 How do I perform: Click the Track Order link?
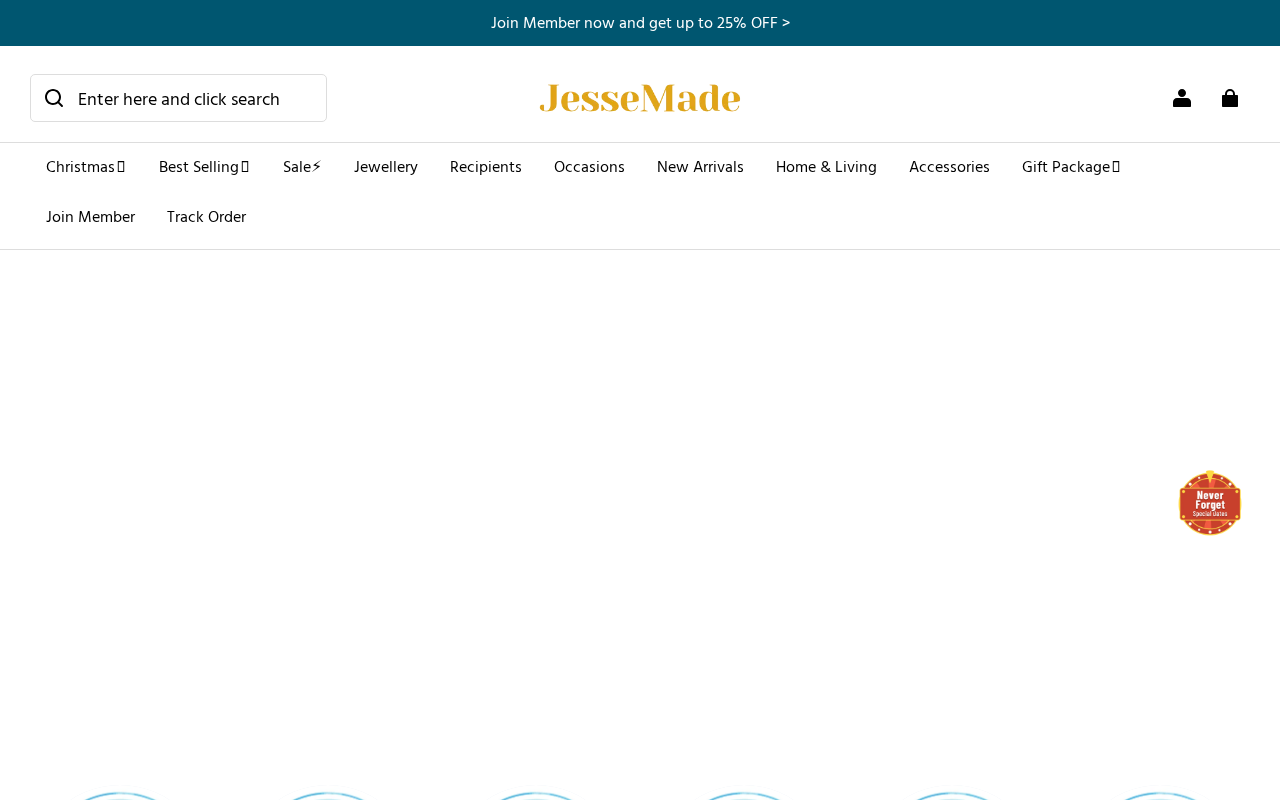click(206, 217)
